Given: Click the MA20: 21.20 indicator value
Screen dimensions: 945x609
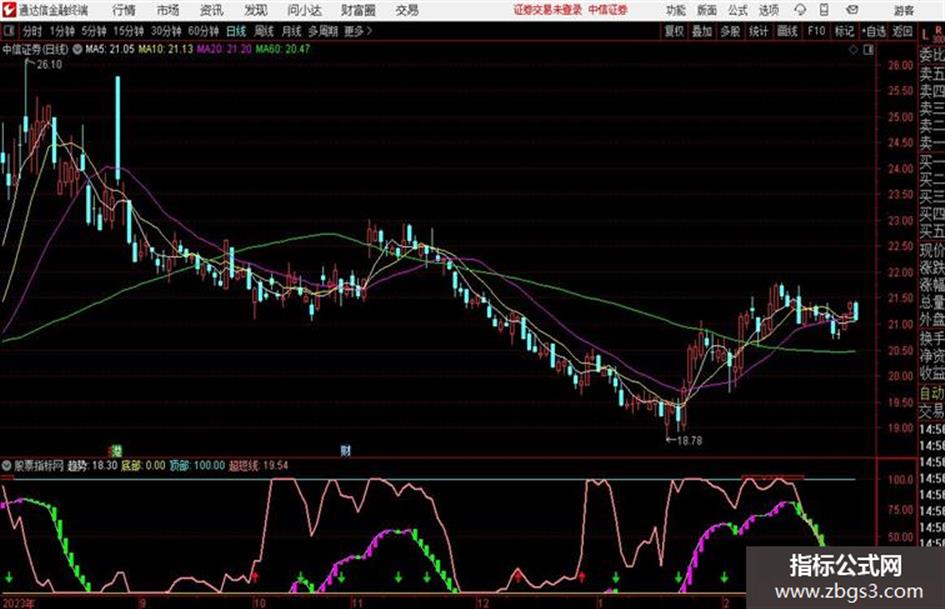Looking at the screenshot, I should tap(224, 49).
